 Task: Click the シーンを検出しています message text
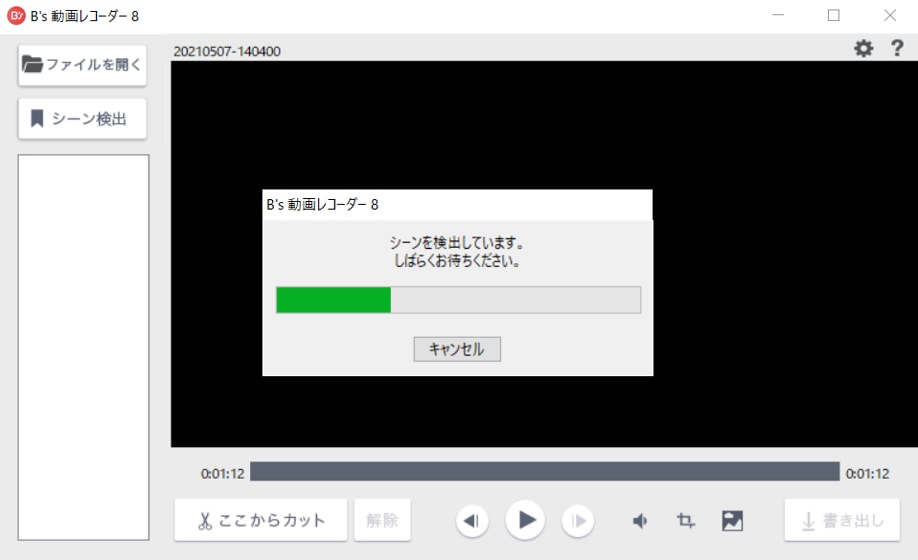click(457, 242)
